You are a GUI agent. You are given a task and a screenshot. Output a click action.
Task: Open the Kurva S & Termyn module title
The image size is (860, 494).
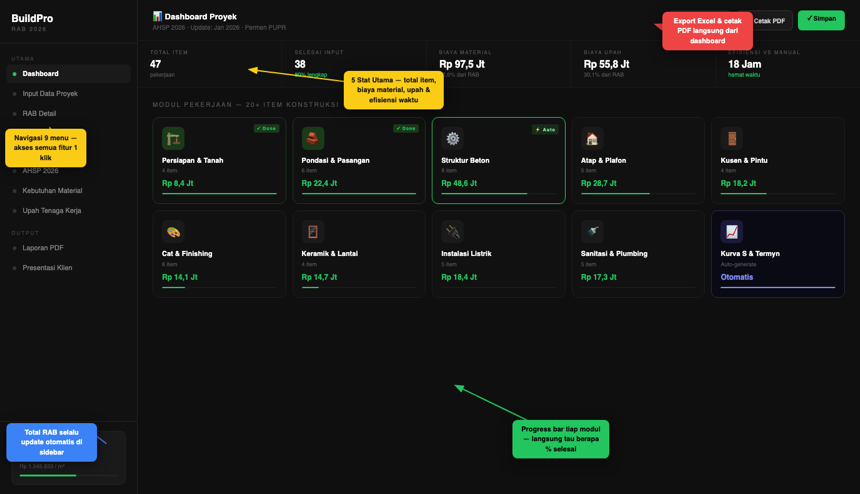coord(750,254)
